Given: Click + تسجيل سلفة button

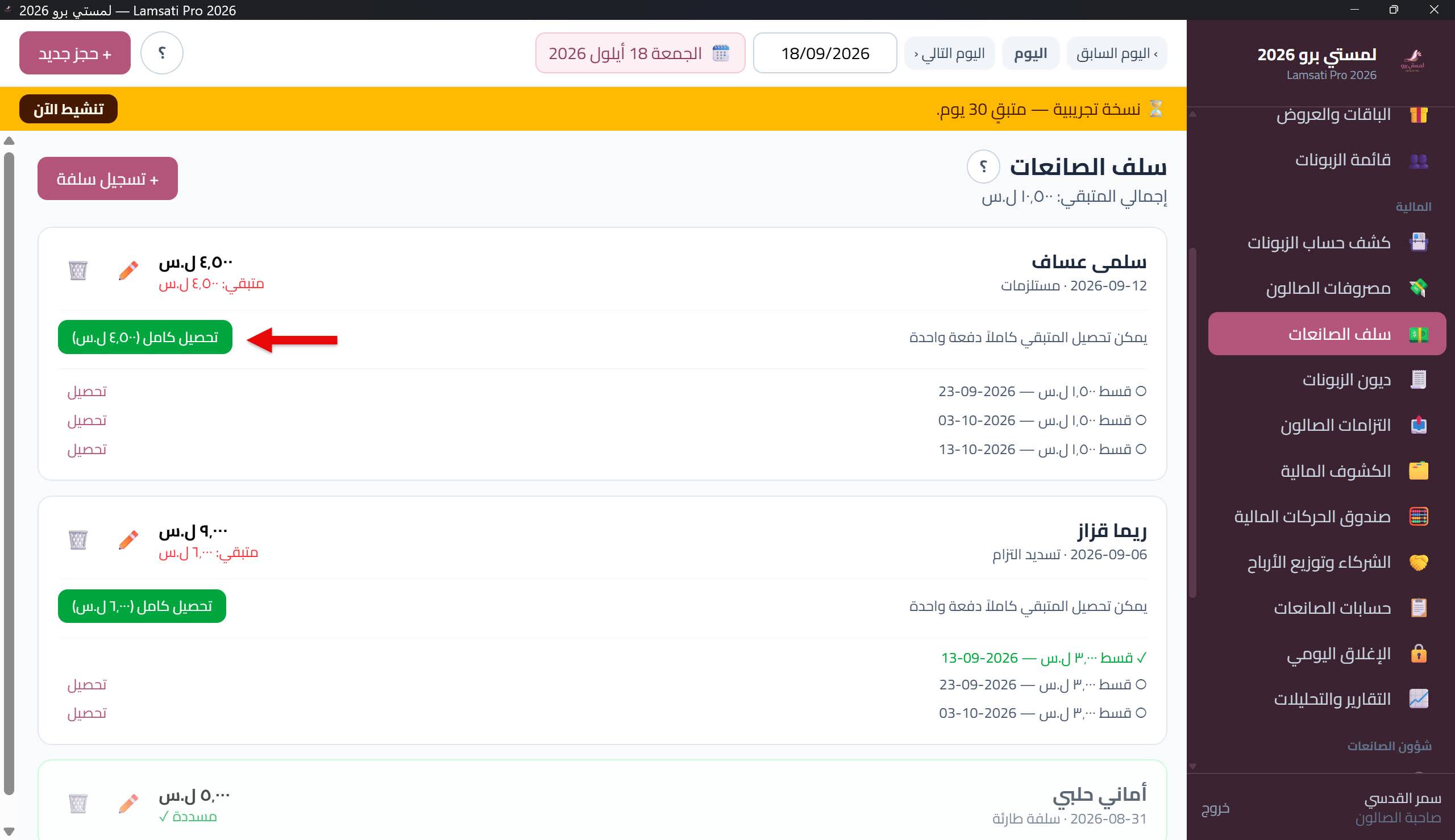Looking at the screenshot, I should tap(108, 179).
